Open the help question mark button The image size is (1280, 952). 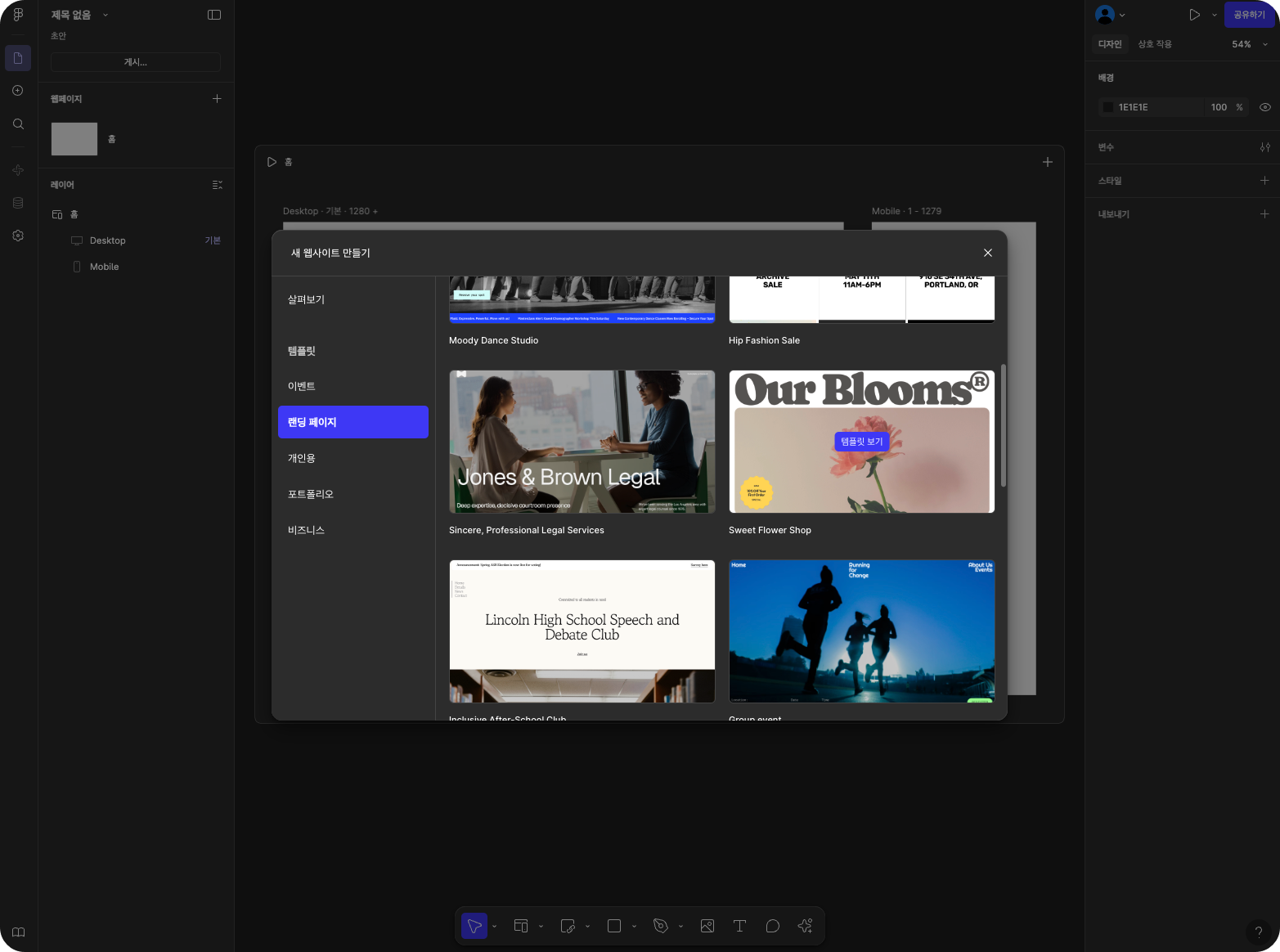1259,932
